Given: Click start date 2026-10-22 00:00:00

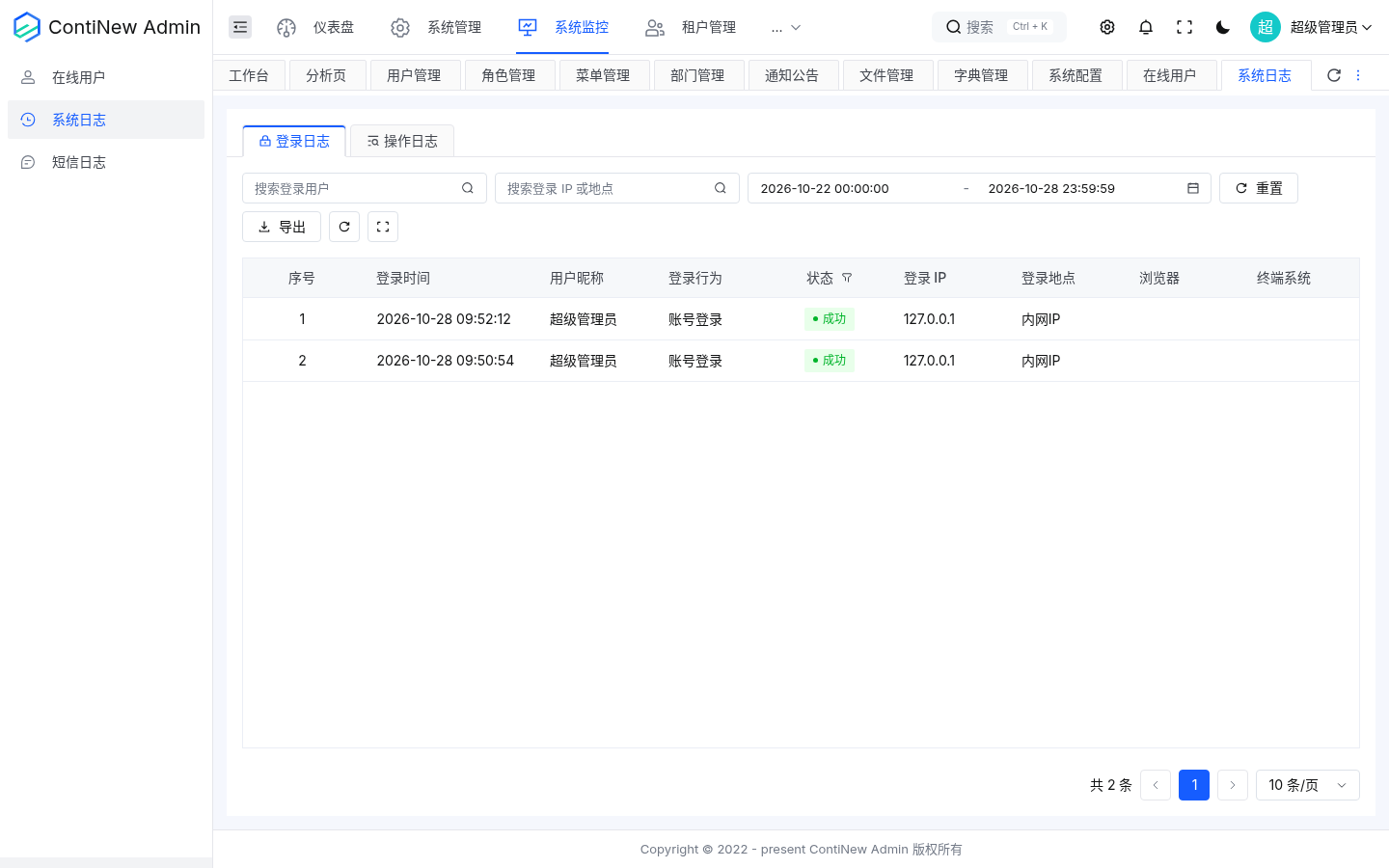Looking at the screenshot, I should [x=825, y=188].
